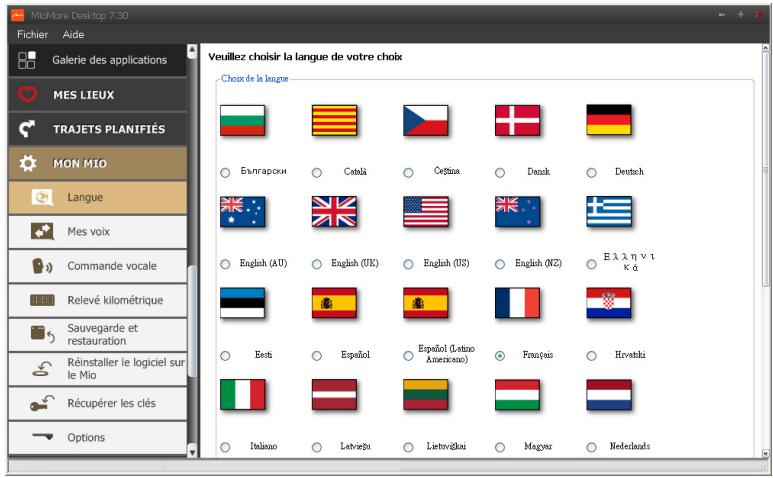Open the Langue settings item
The height and width of the screenshot is (478, 773).
98,198
